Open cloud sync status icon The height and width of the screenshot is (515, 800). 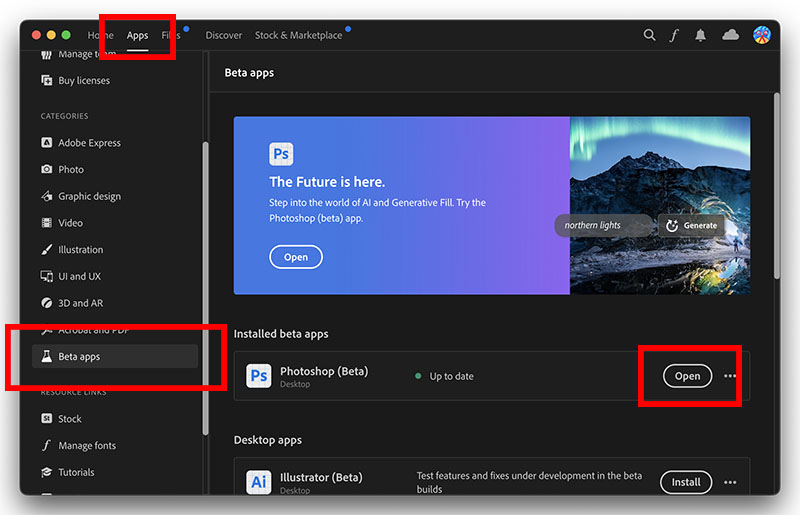(x=730, y=35)
